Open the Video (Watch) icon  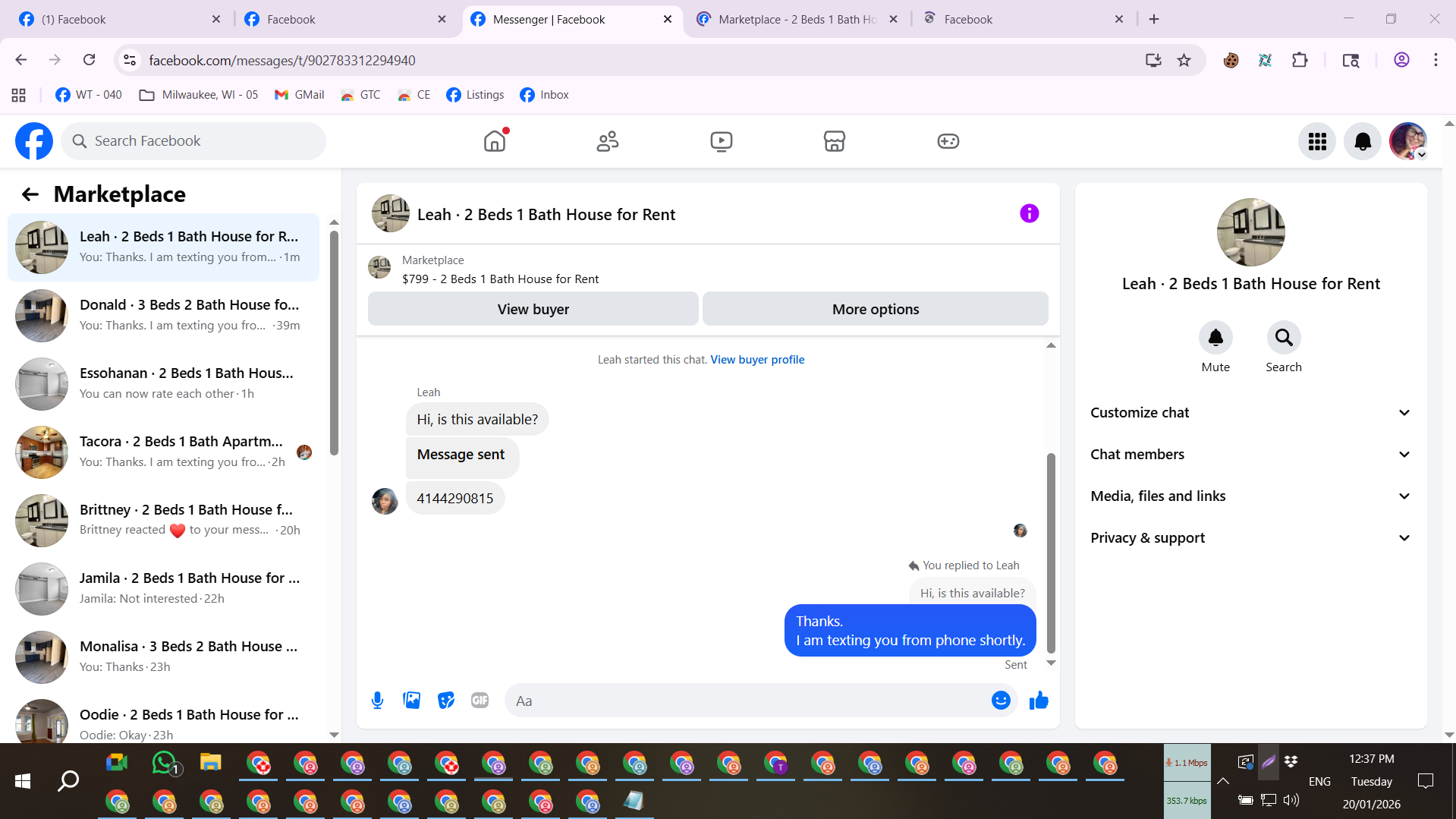722,141
